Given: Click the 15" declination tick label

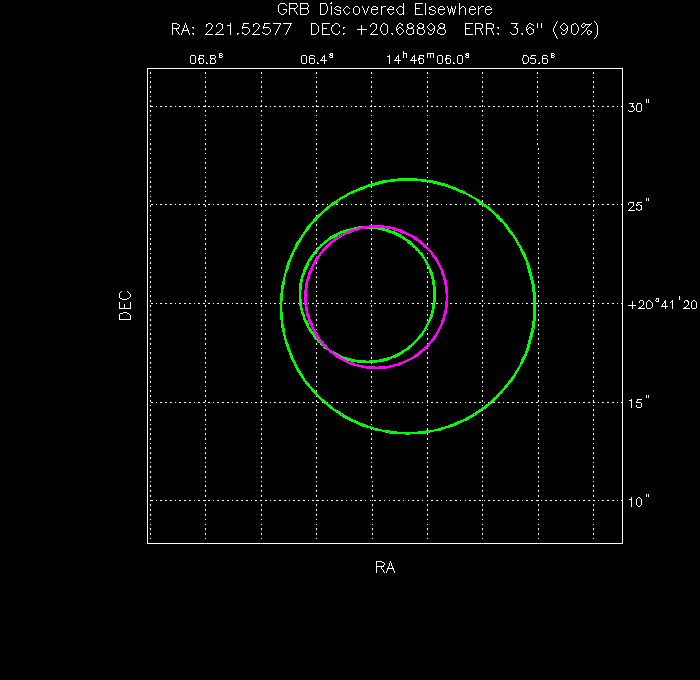Looking at the screenshot, I should coord(640,403).
